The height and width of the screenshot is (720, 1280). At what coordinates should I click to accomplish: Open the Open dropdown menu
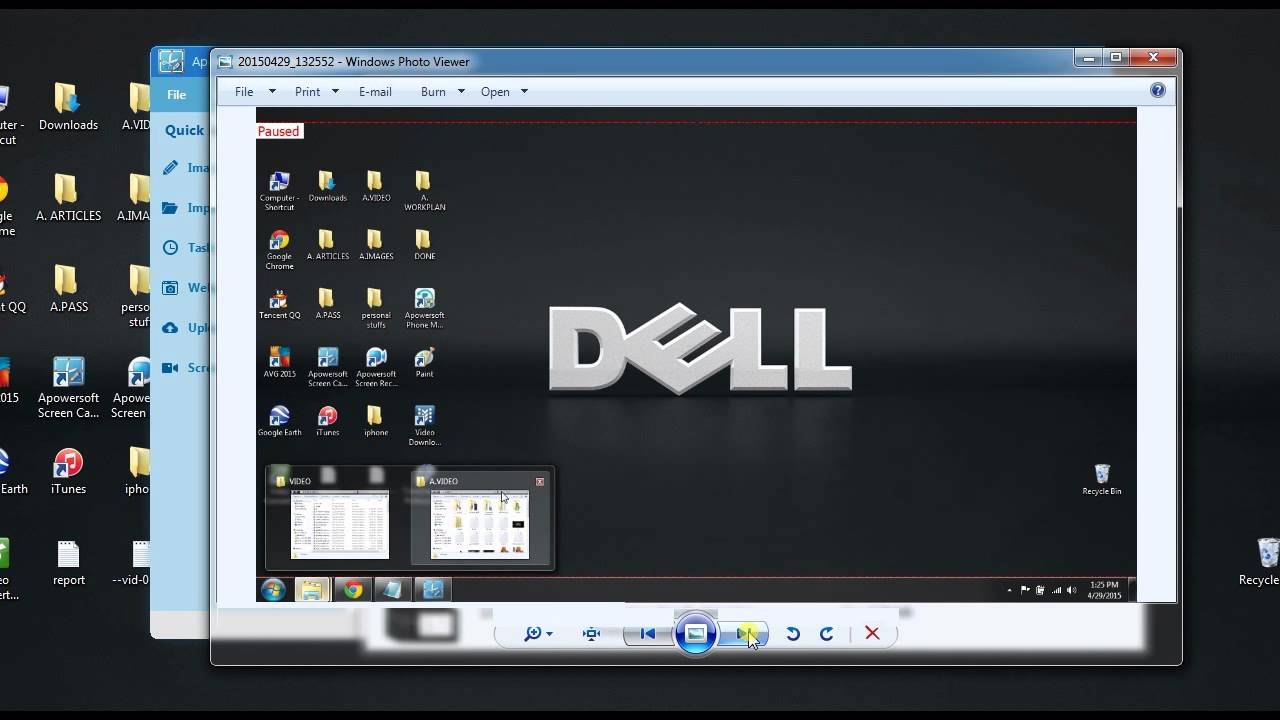[497, 91]
